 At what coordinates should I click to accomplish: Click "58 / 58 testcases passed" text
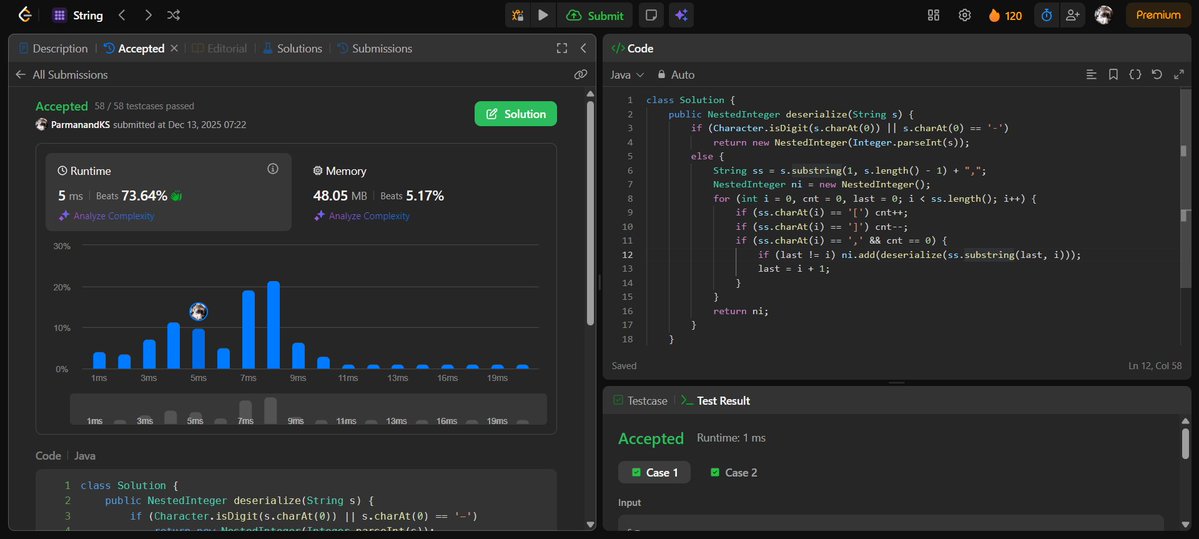point(145,106)
